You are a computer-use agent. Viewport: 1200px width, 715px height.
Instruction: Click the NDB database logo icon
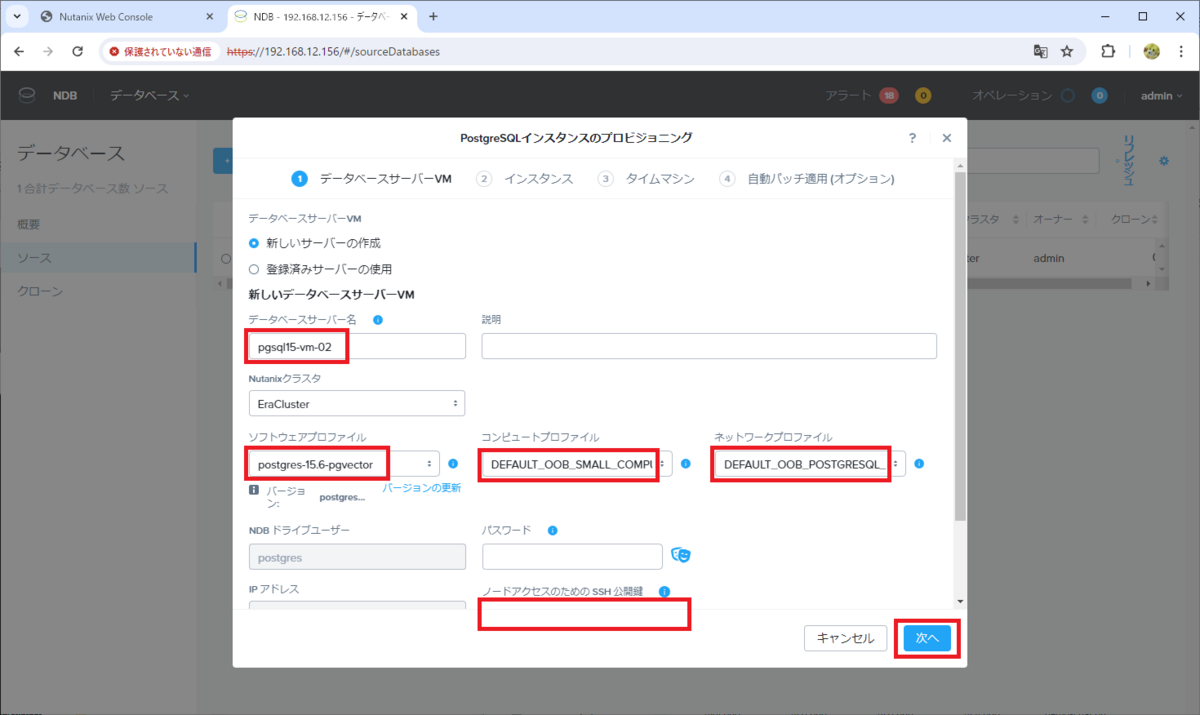[x=27, y=95]
